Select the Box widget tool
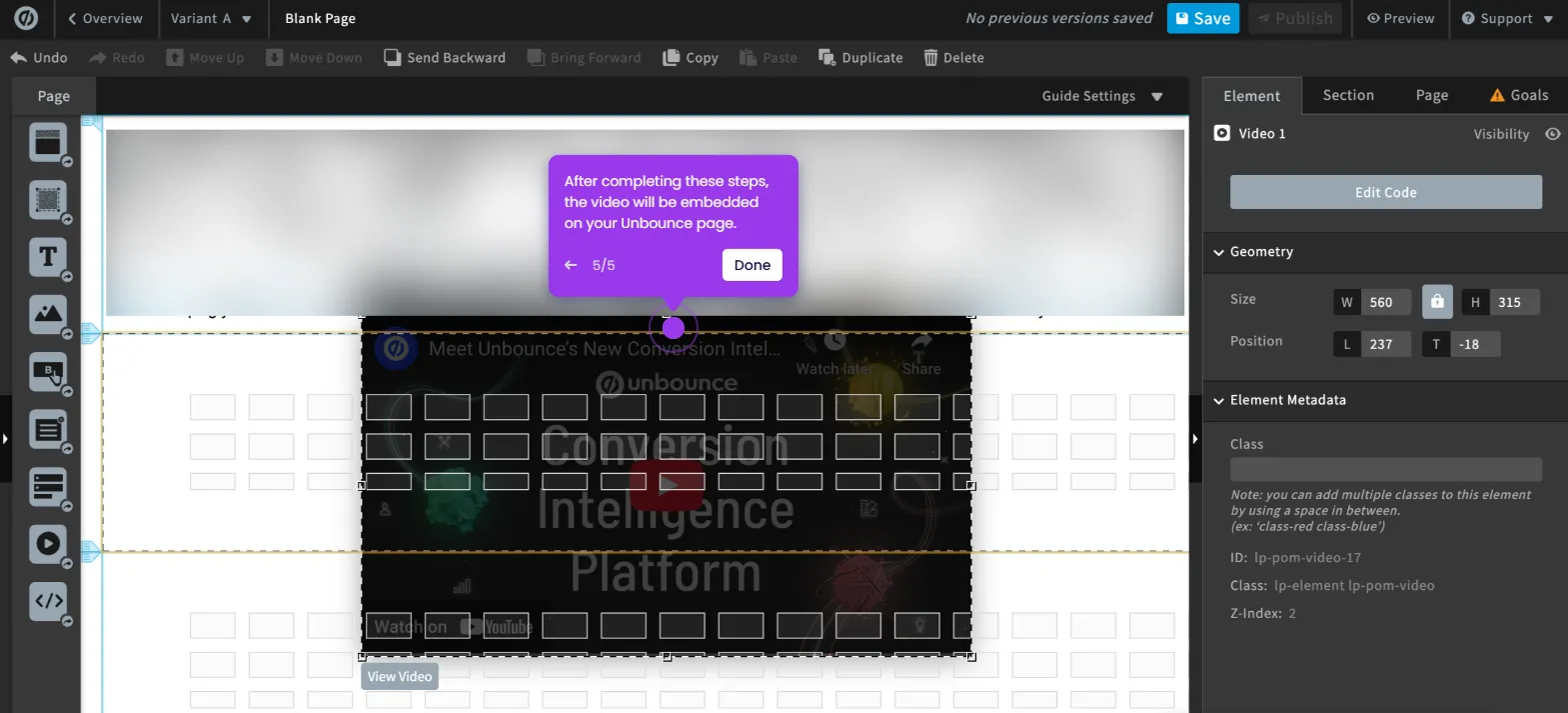The height and width of the screenshot is (713, 1568). pos(48,200)
